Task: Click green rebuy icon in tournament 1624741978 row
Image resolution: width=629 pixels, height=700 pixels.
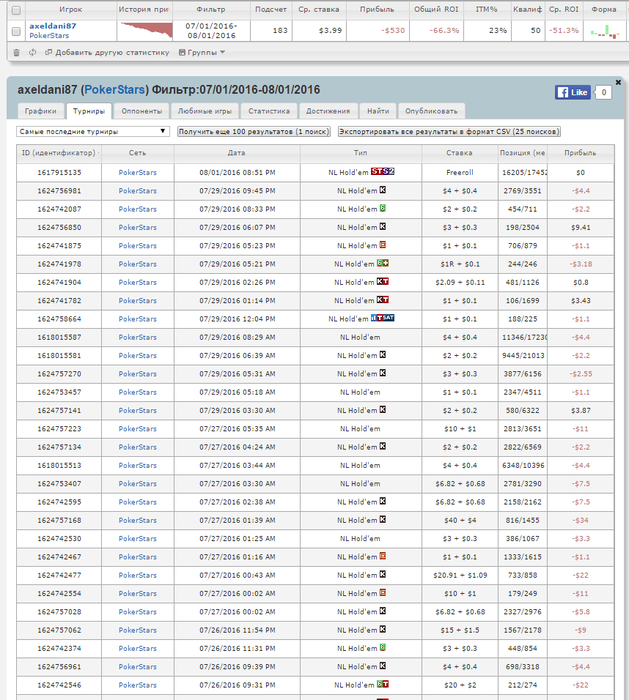Action: (x=383, y=263)
